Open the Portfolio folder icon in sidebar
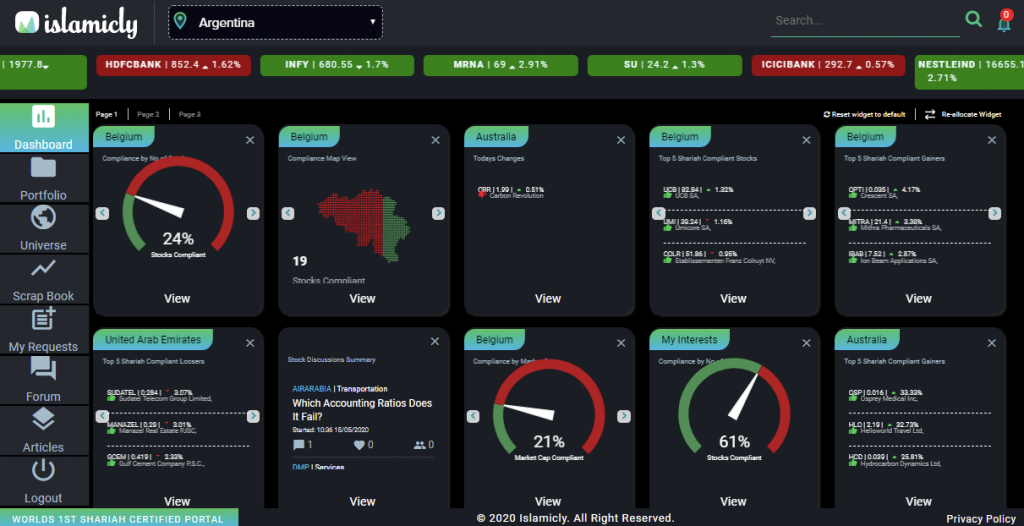The width and height of the screenshot is (1024, 526). (x=43, y=168)
